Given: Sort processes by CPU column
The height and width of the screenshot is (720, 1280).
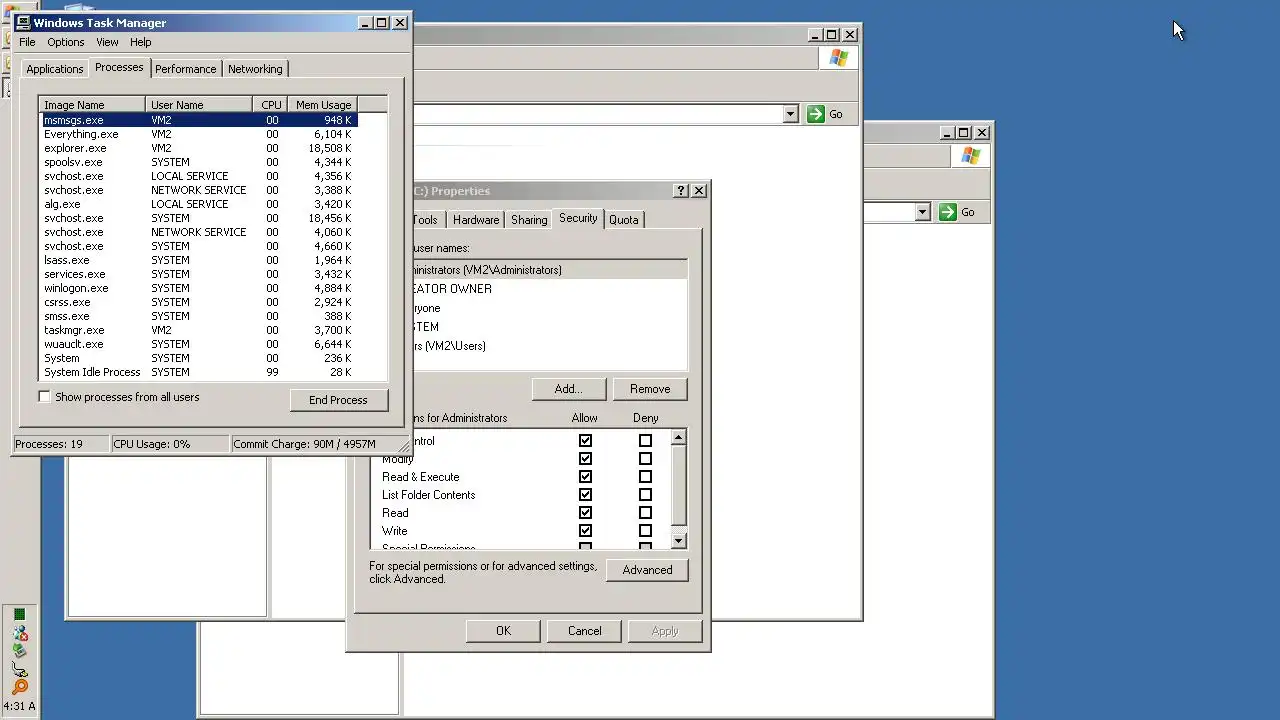Looking at the screenshot, I should [270, 104].
